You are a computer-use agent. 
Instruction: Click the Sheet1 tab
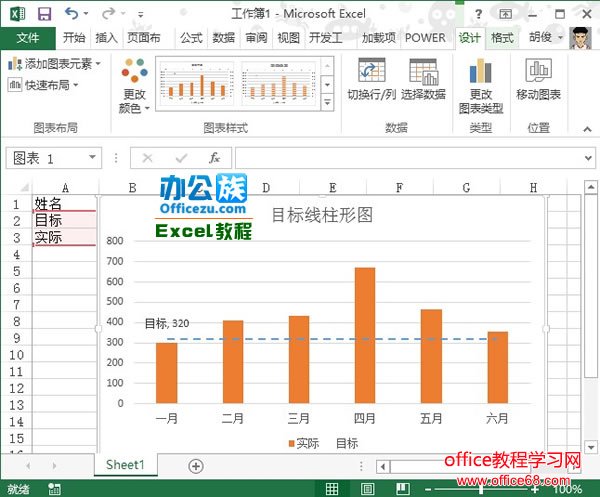coord(125,464)
